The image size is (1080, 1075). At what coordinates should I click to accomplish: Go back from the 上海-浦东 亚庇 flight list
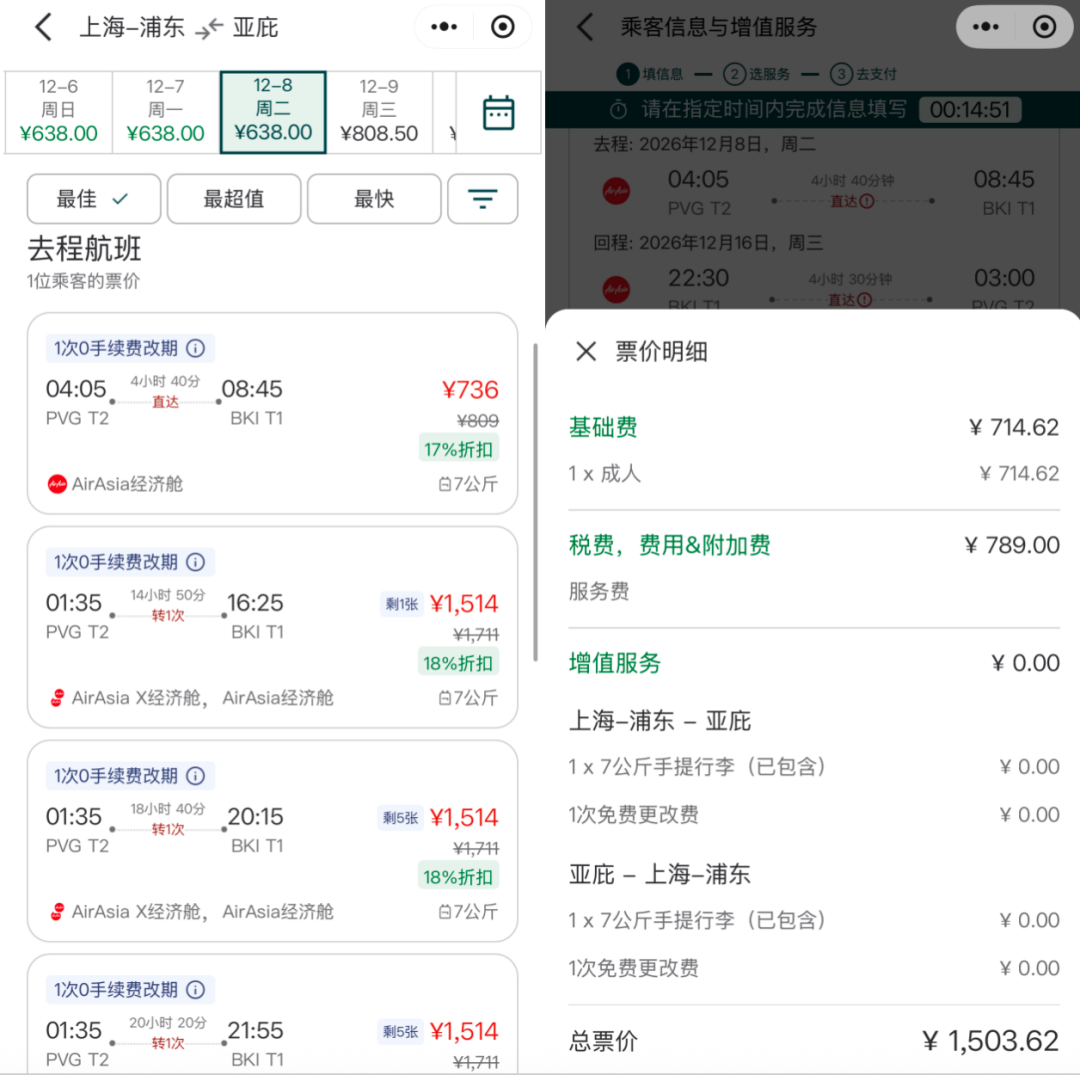[x=43, y=28]
